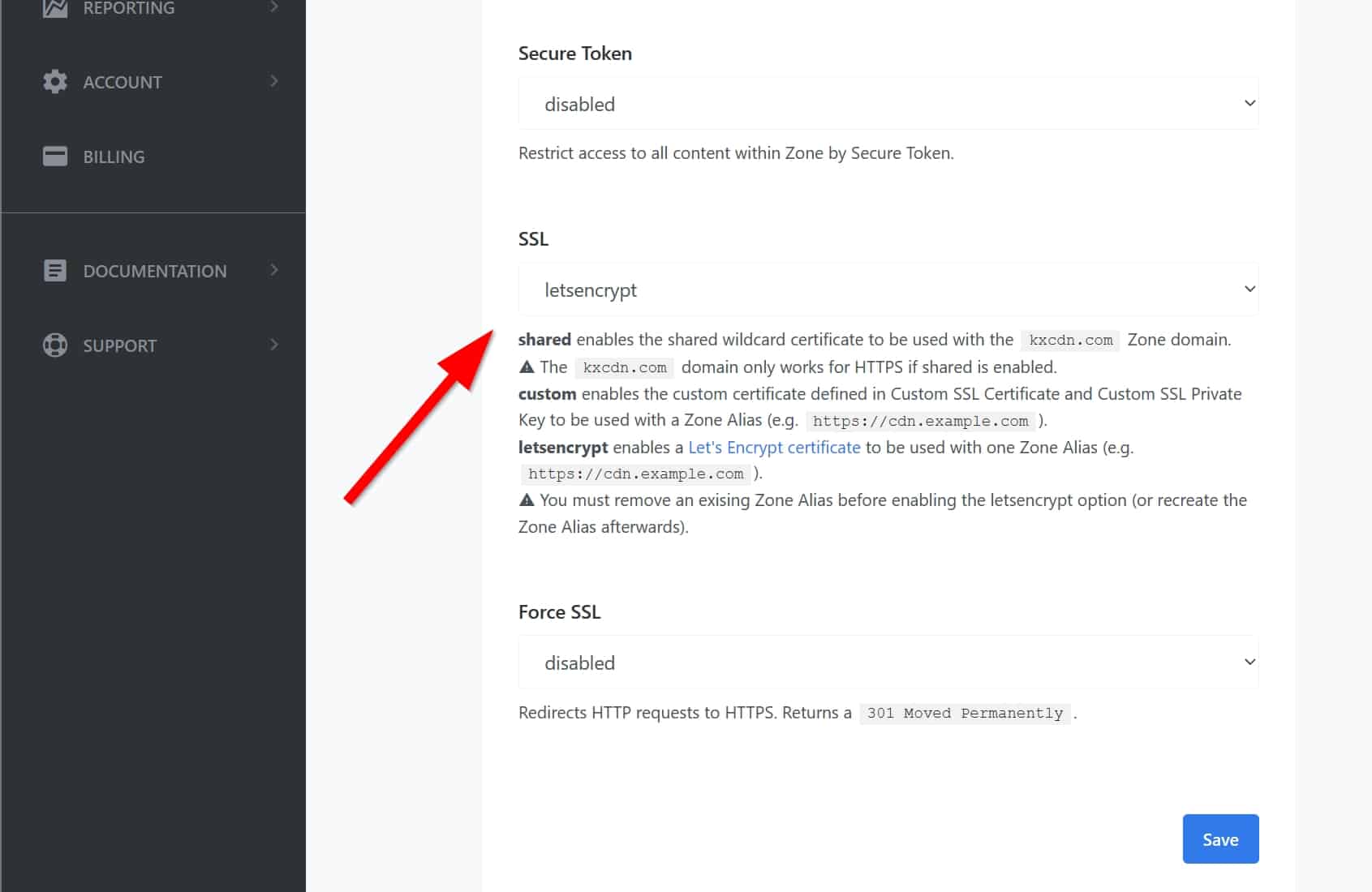
Task: Expand the Reporting menu chevron
Action: [274, 7]
